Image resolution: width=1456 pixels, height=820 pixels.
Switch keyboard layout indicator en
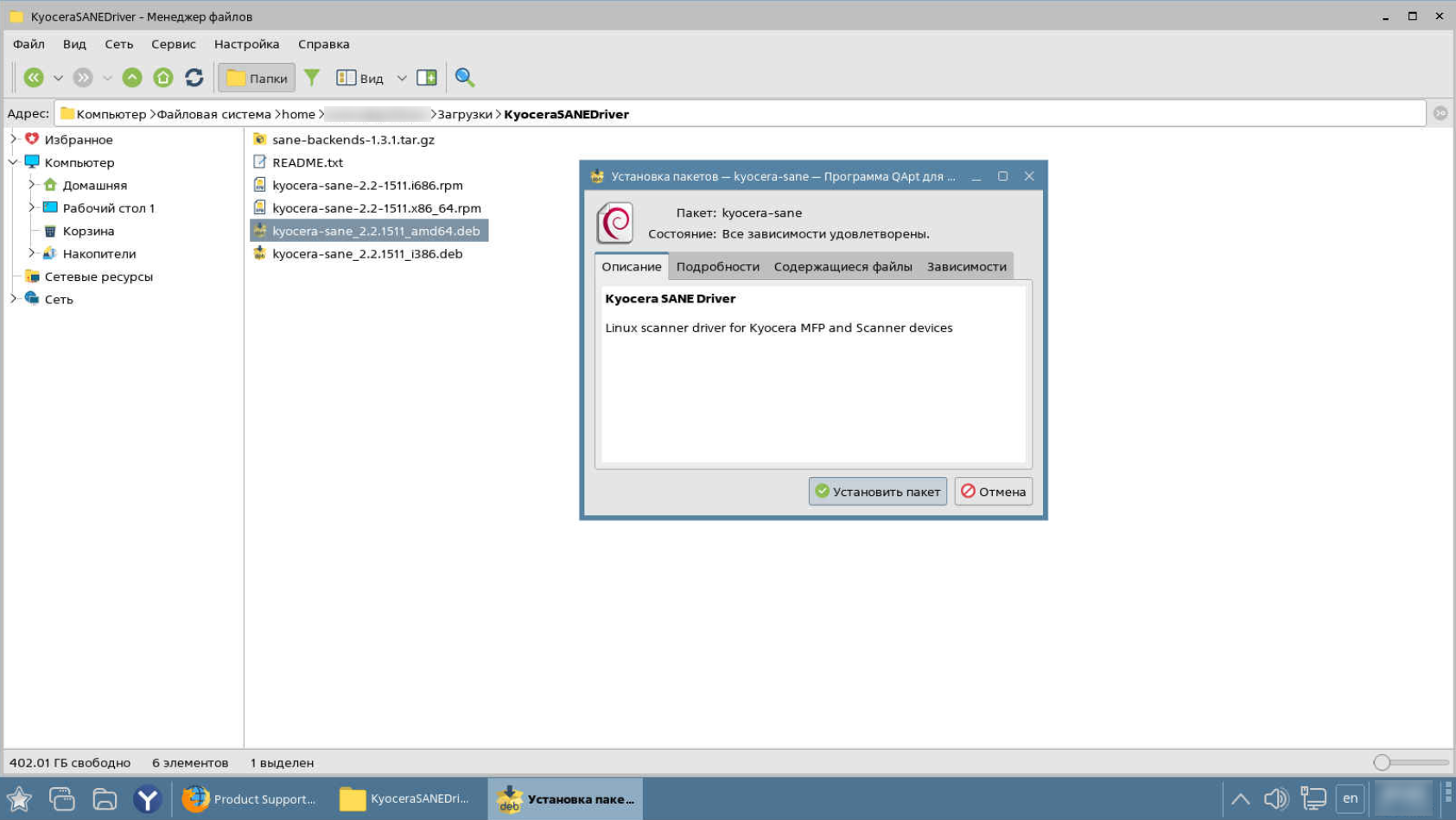tap(1350, 798)
